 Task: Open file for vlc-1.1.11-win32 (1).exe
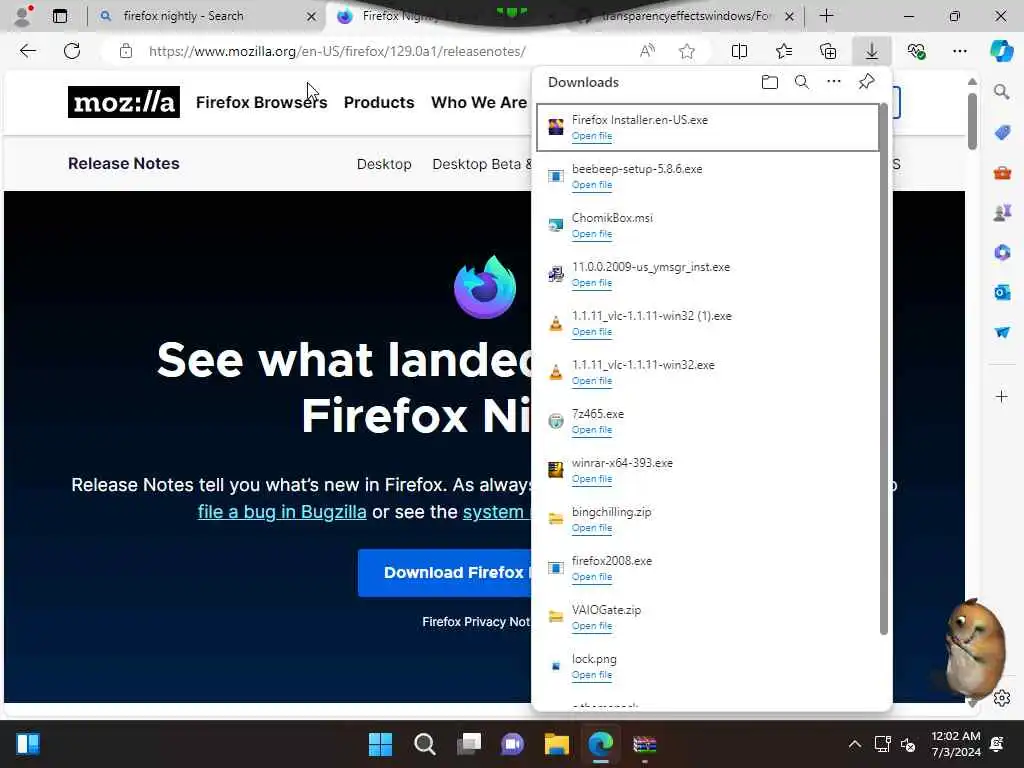click(x=592, y=332)
